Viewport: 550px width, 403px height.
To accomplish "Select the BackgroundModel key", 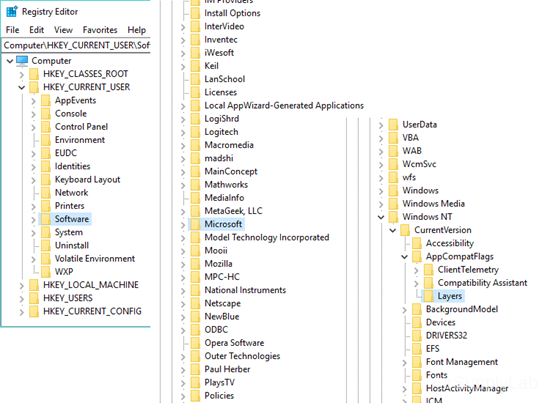I will [462, 309].
